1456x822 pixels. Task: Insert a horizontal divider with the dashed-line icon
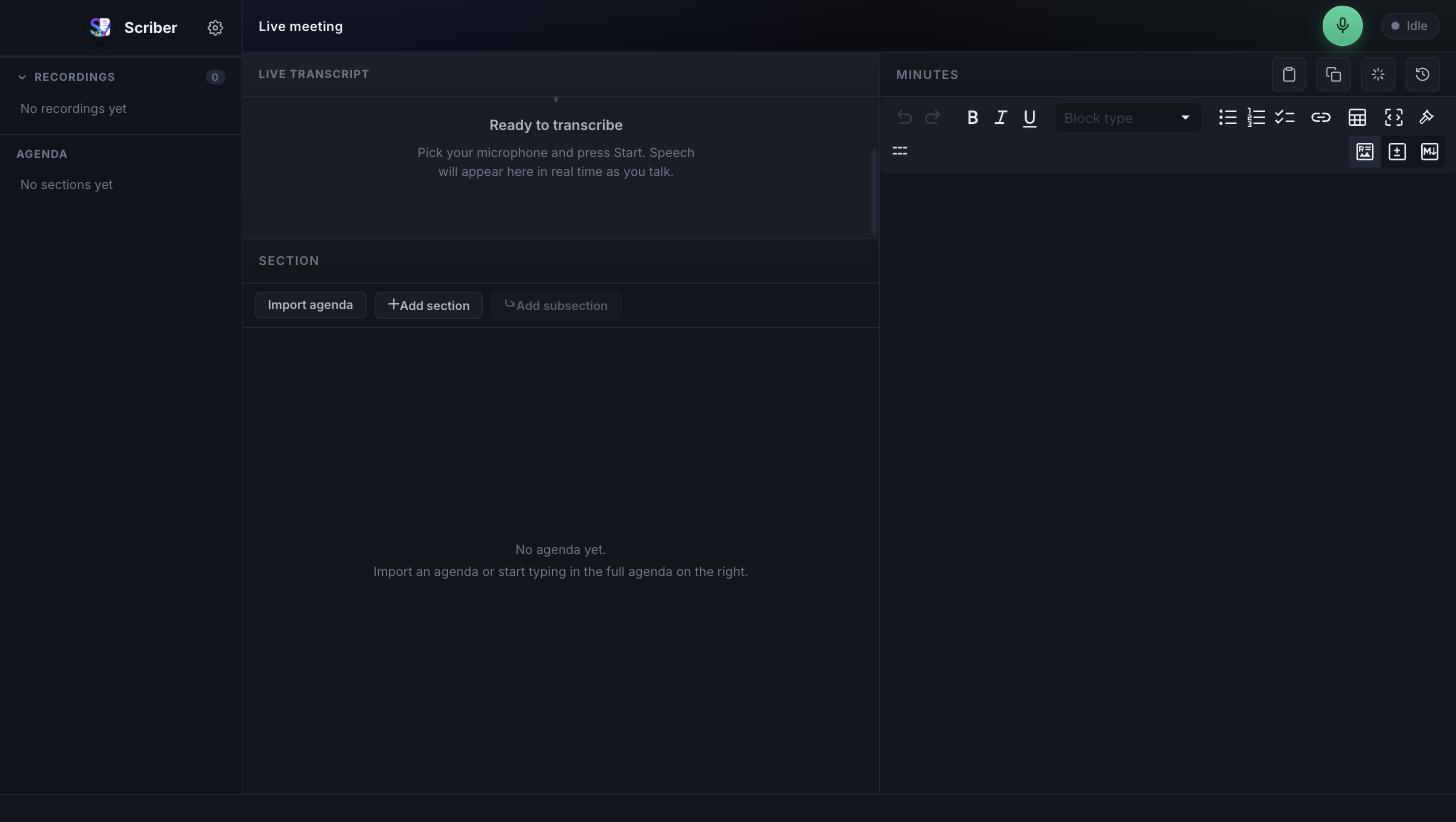900,151
